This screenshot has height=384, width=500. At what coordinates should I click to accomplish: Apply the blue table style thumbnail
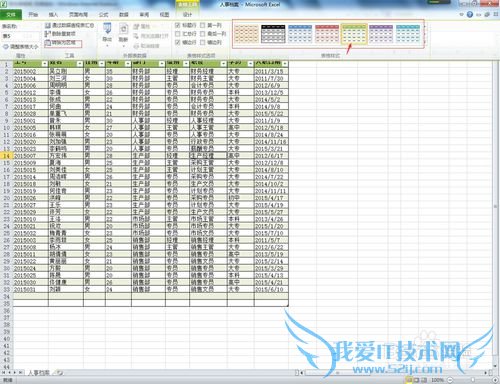300,34
